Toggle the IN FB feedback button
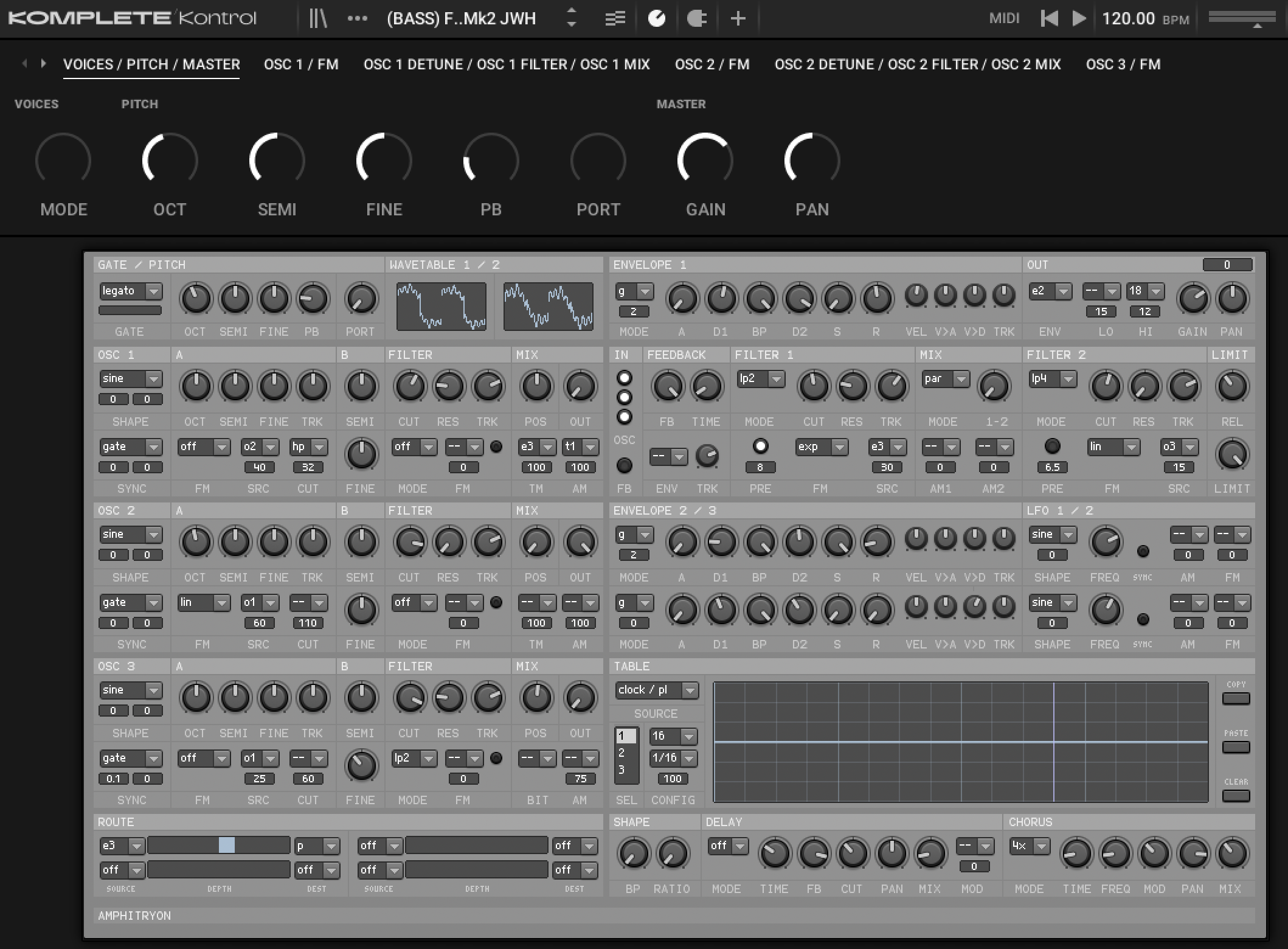This screenshot has height=949, width=1288. [624, 465]
